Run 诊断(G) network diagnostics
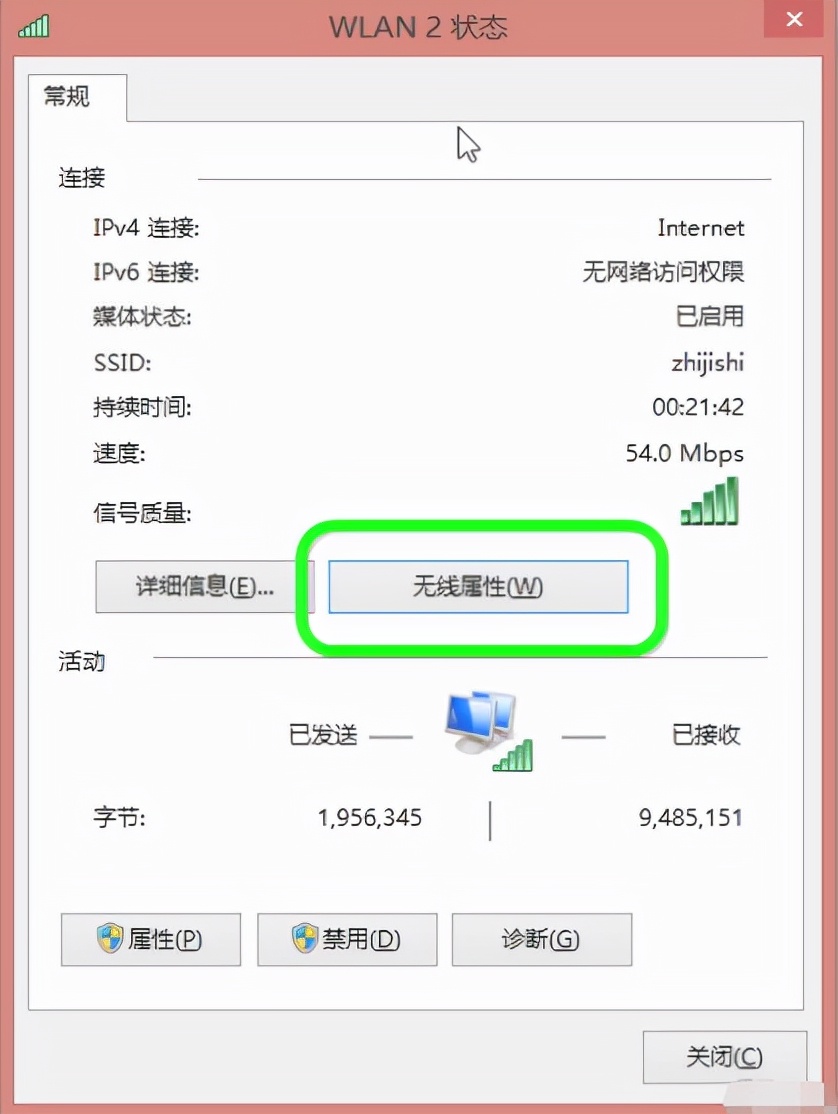 [x=542, y=939]
